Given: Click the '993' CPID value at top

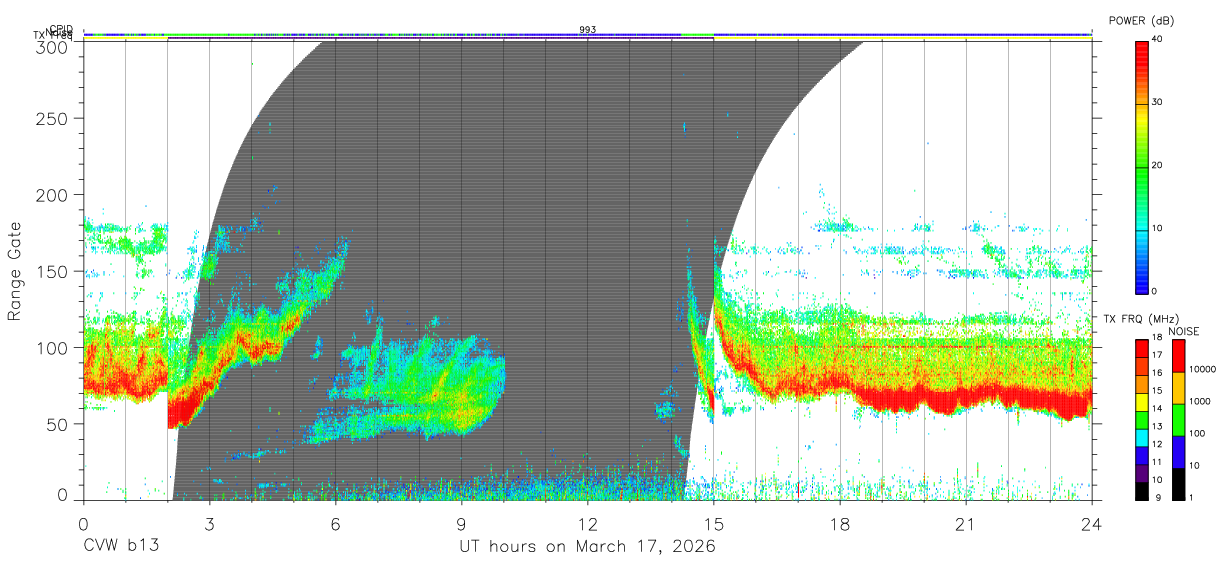Looking at the screenshot, I should 587,30.
